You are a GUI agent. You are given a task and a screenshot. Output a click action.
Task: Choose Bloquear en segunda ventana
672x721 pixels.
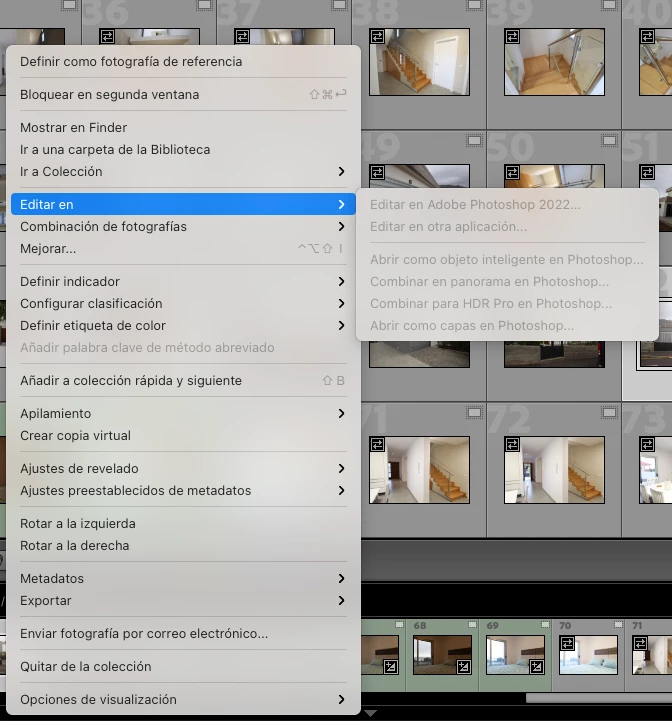coord(183,95)
